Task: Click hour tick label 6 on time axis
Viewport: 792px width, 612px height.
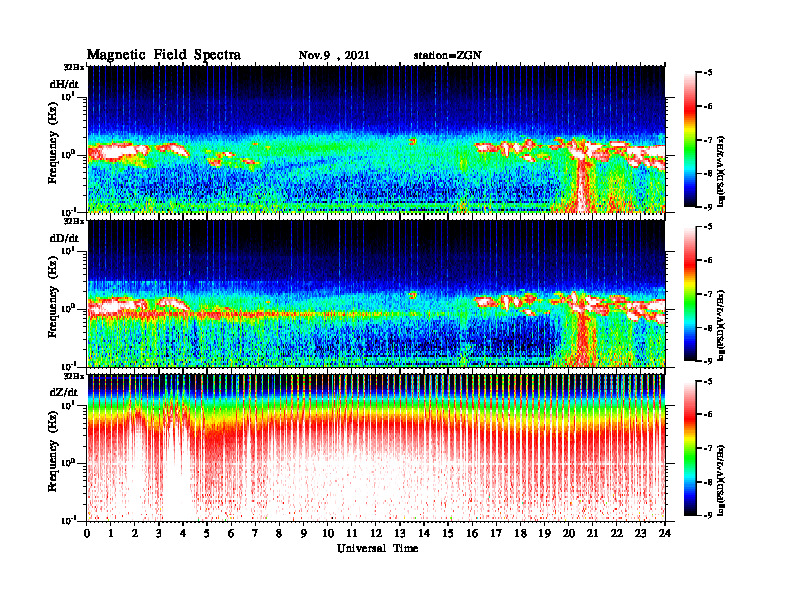Action: tap(231, 533)
